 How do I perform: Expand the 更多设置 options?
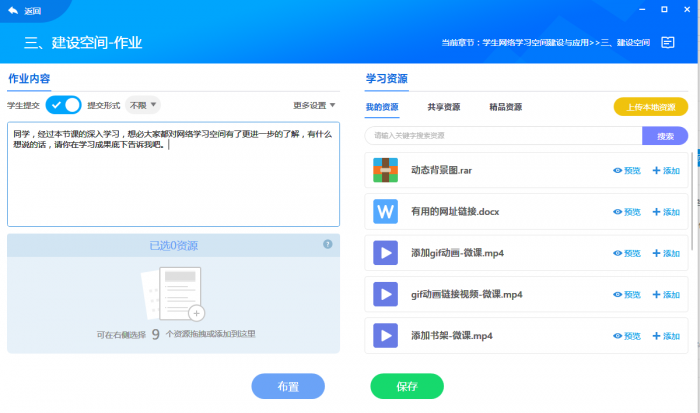[x=314, y=105]
